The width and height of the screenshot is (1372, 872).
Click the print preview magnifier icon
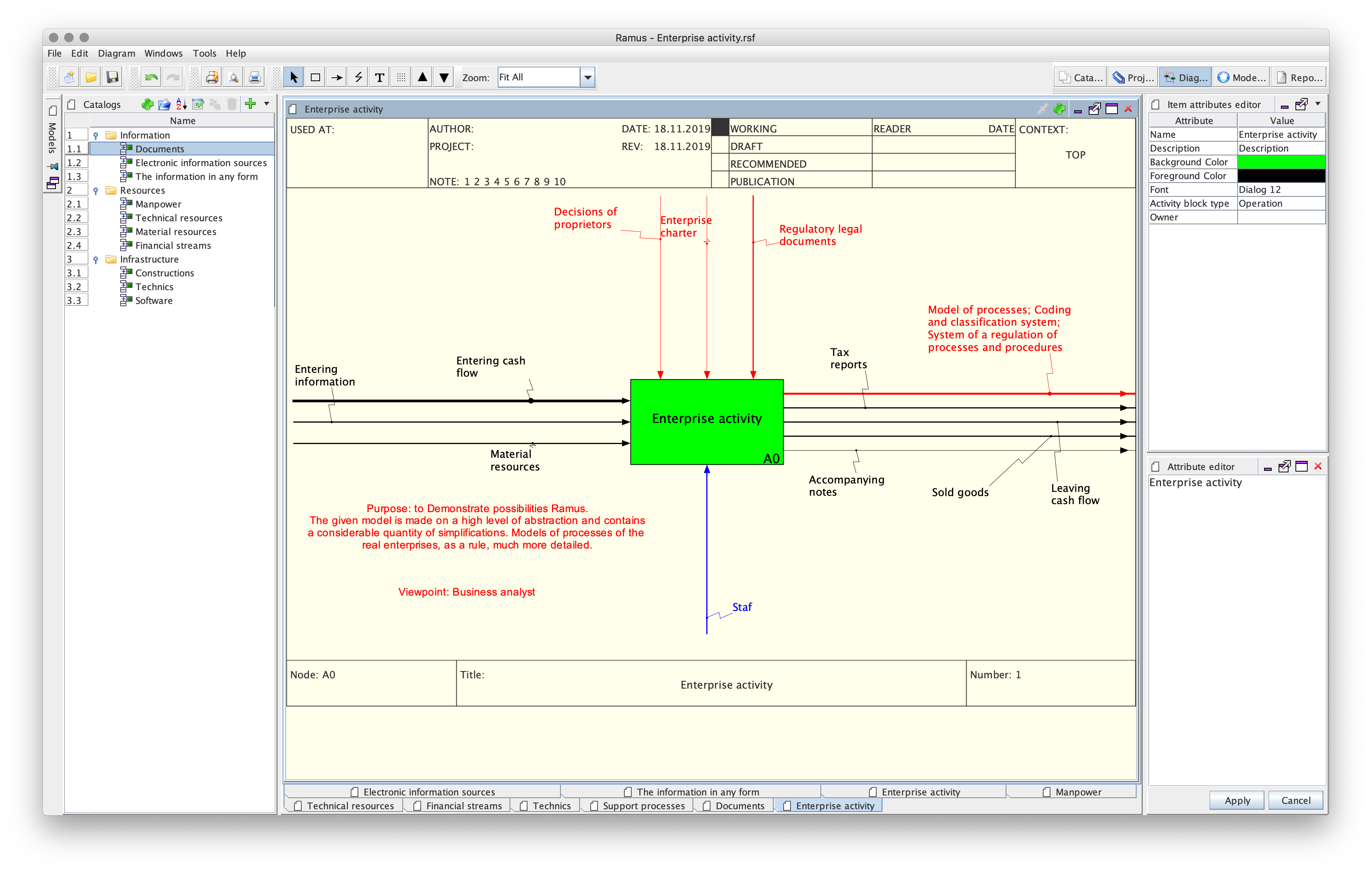(x=233, y=77)
